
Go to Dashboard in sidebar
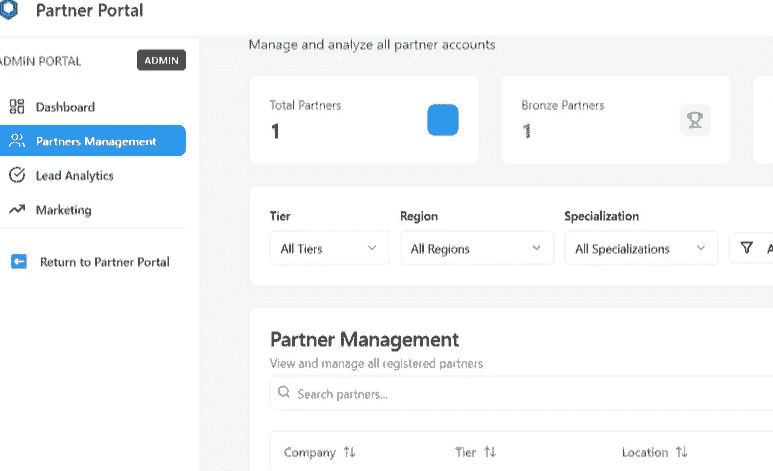click(65, 107)
